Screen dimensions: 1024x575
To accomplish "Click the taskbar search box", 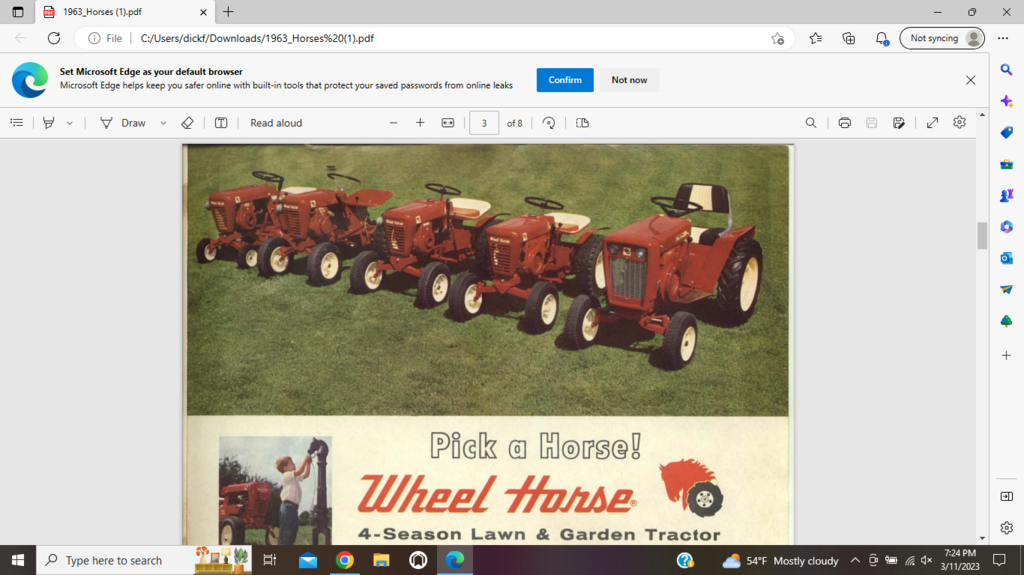I will tap(144, 560).
